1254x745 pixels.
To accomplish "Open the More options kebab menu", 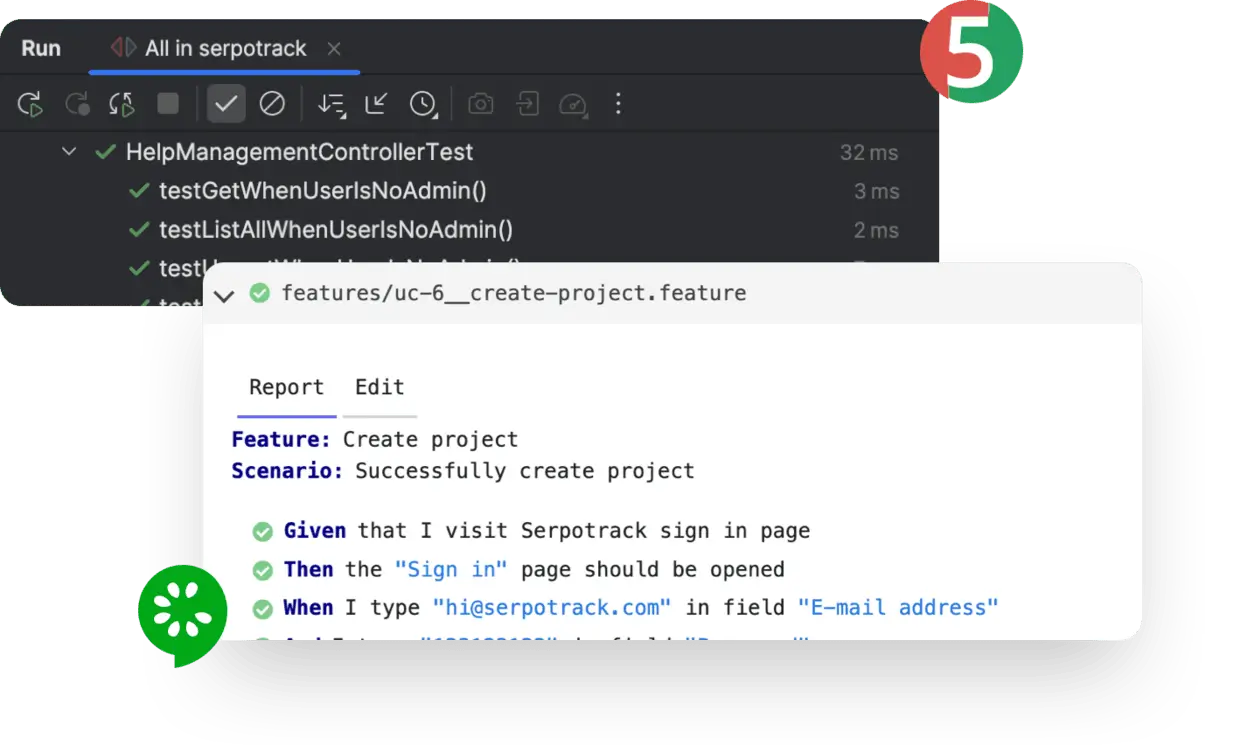I will (618, 103).
